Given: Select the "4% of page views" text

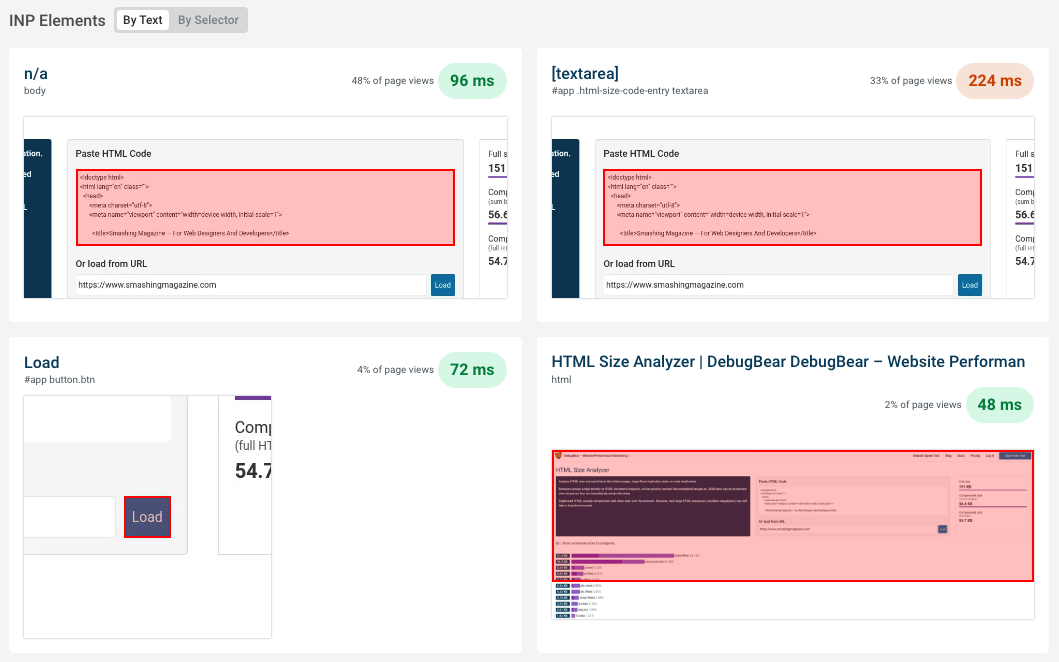Looking at the screenshot, I should click(395, 370).
